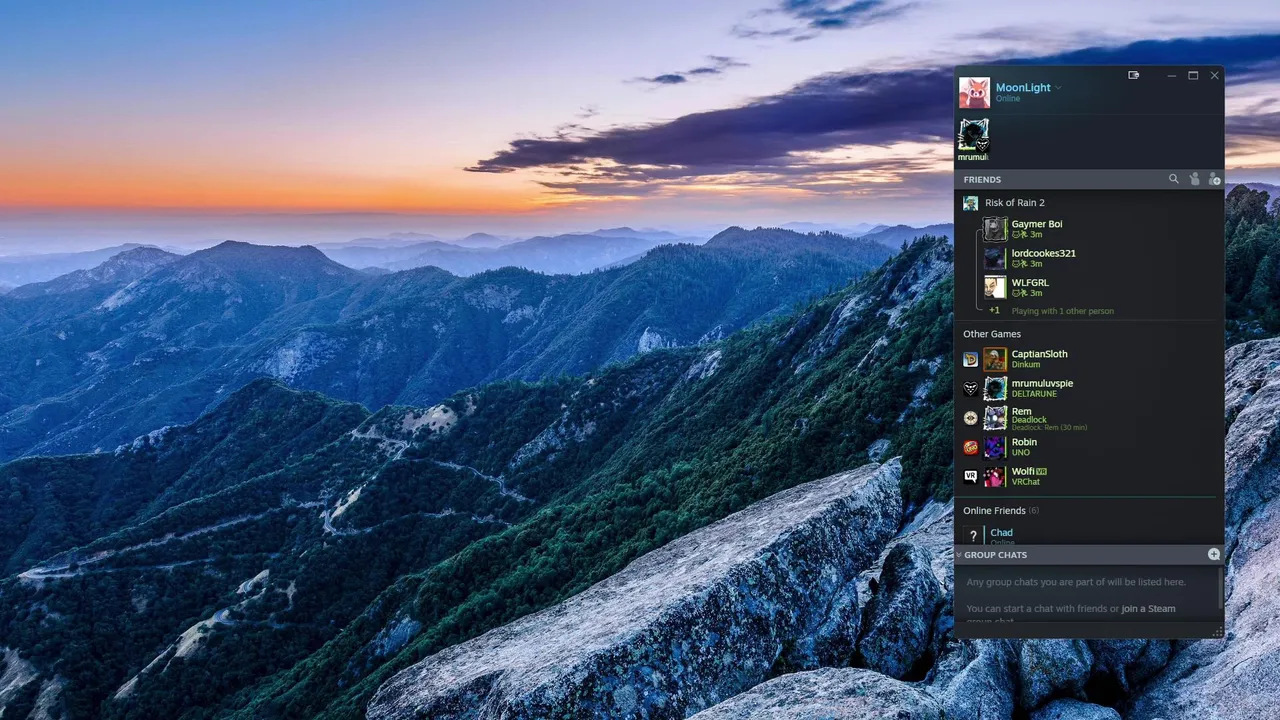Search friends with the magnifier icon
1280x720 pixels.
pyautogui.click(x=1173, y=179)
